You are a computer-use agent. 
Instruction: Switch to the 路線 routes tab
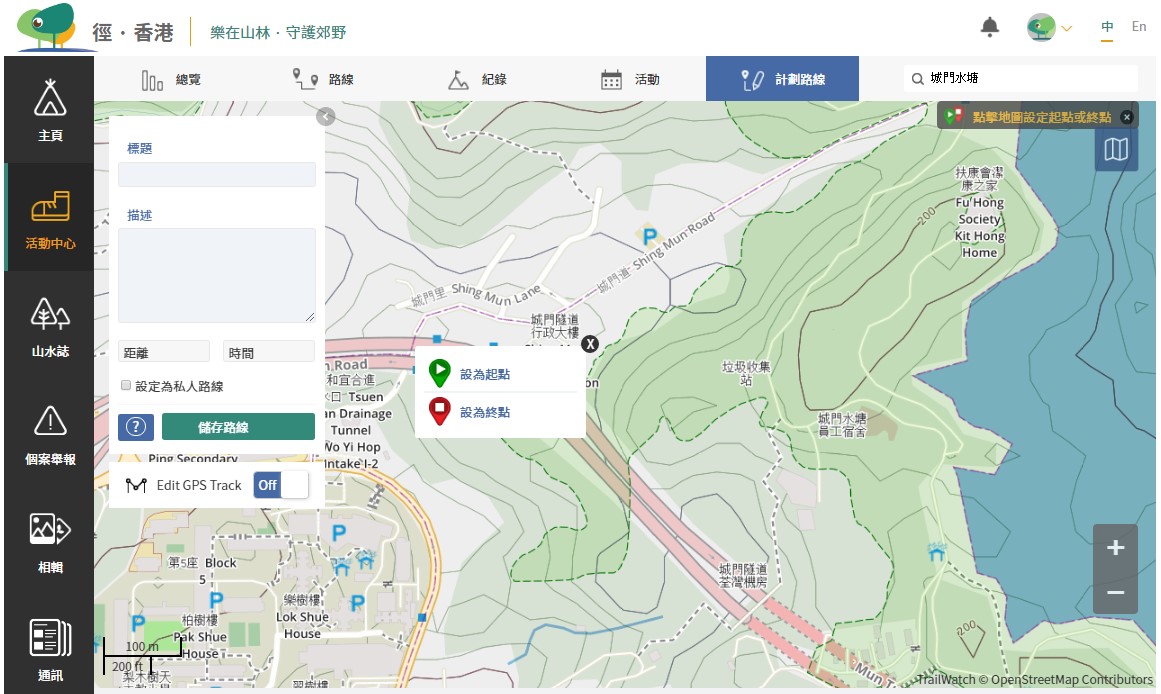[x=322, y=80]
